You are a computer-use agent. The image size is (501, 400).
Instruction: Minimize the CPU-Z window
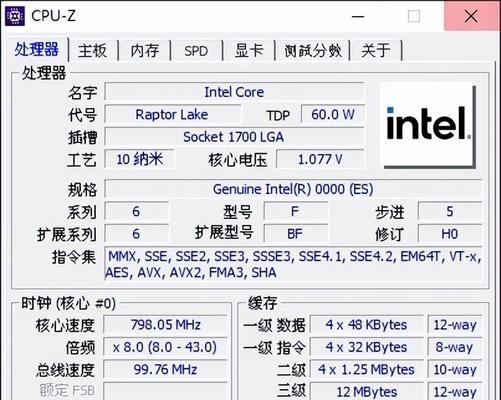[x=358, y=16]
